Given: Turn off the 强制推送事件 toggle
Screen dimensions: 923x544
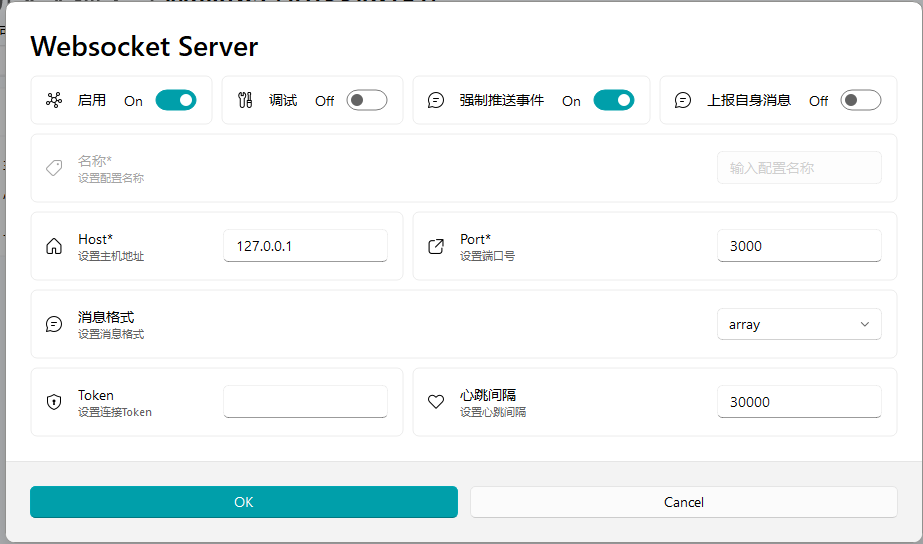Looking at the screenshot, I should tap(614, 100).
